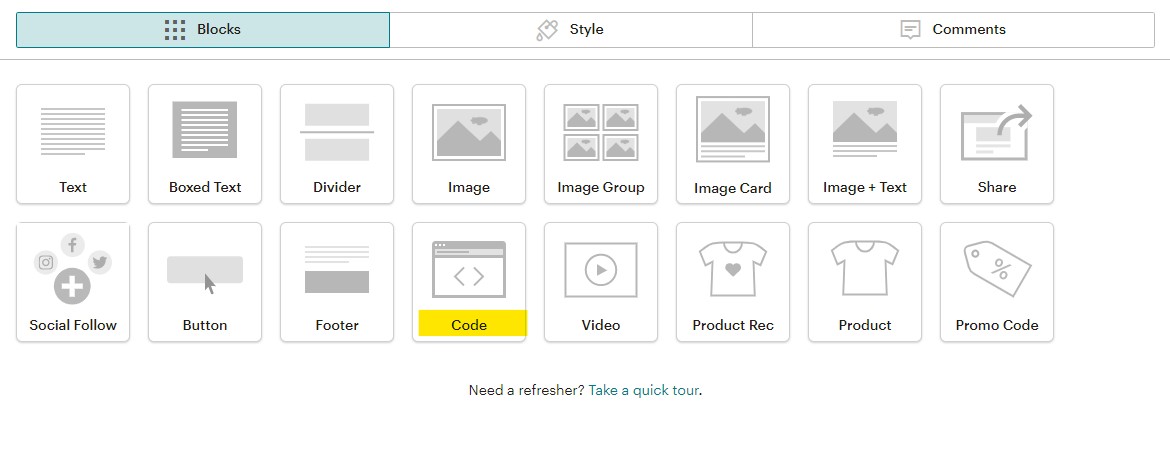Click the speech bubble icon in Comments tab
Viewport: 1170px width, 463px height.
[910, 30]
